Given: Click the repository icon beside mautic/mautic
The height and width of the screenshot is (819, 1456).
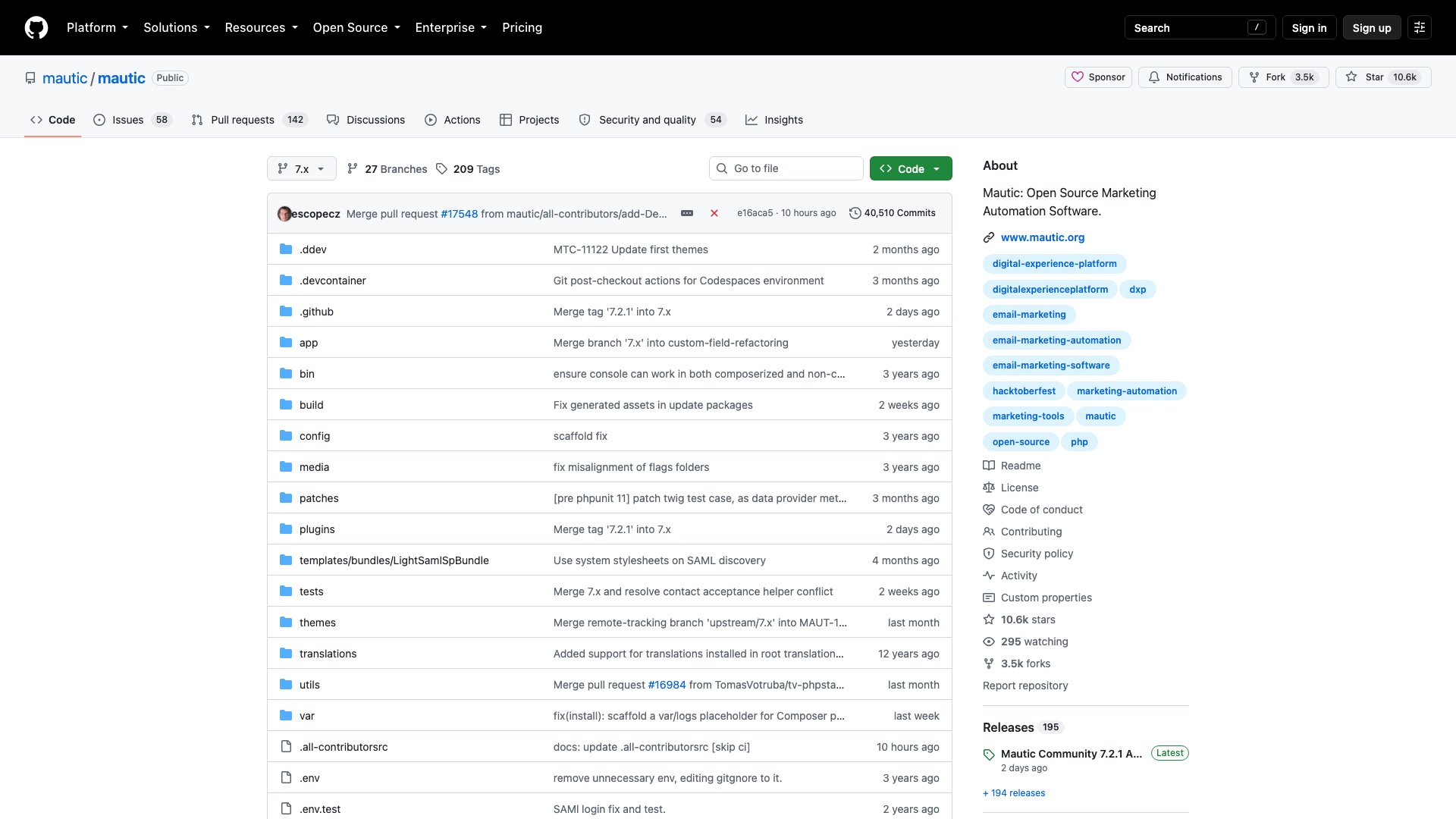Looking at the screenshot, I should [30, 78].
